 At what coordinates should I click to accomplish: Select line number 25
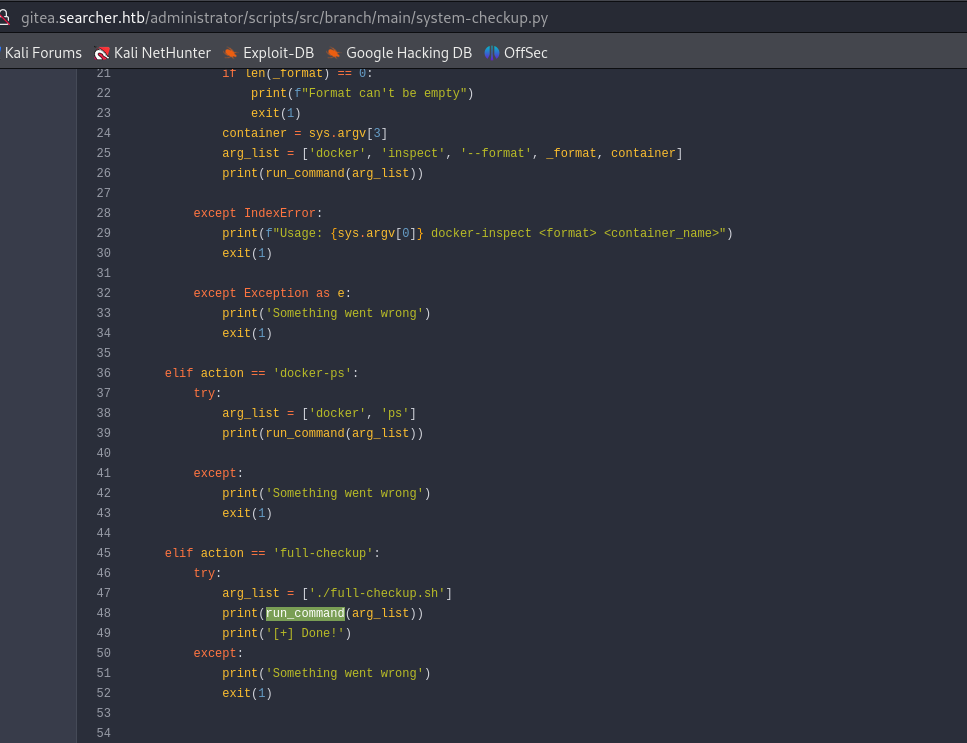(x=104, y=153)
